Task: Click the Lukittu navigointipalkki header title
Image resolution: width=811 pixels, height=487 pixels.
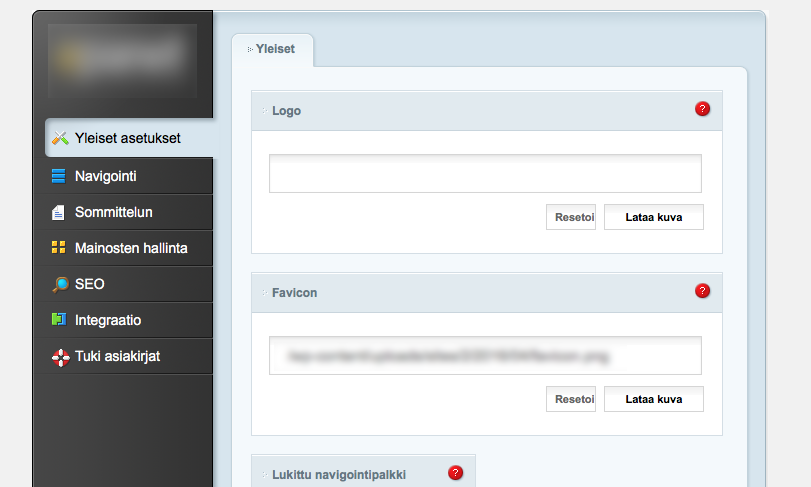Action: tap(339, 475)
